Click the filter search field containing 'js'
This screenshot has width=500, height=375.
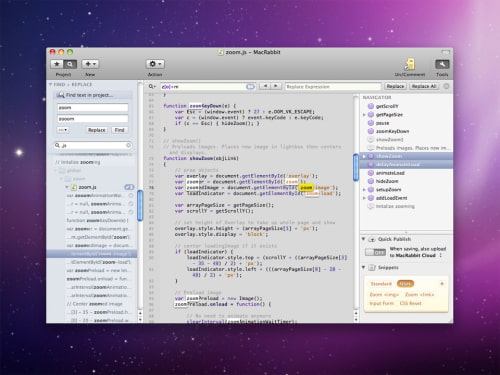point(93,145)
